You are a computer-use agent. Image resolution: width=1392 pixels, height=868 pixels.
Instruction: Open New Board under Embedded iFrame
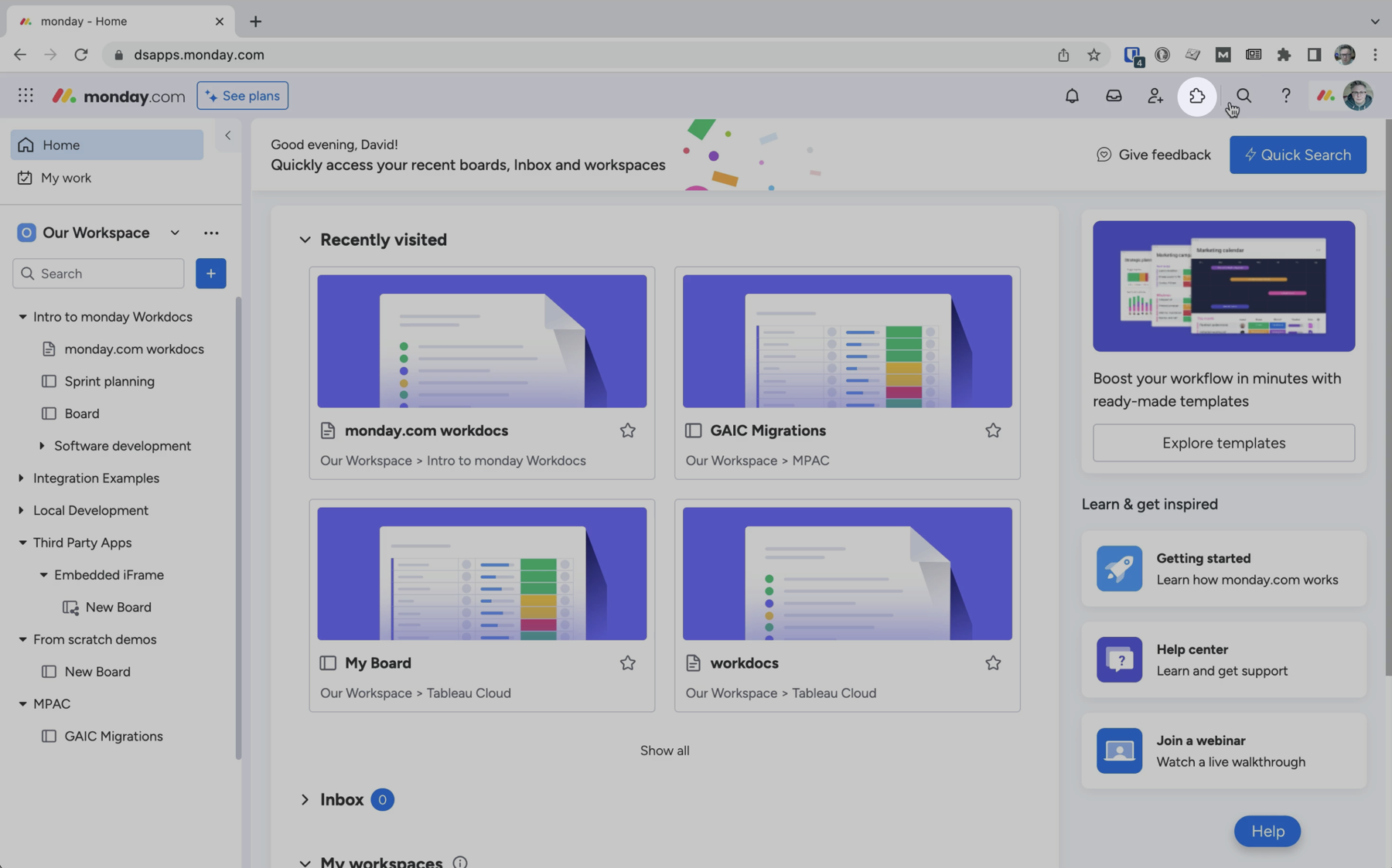[x=118, y=608]
